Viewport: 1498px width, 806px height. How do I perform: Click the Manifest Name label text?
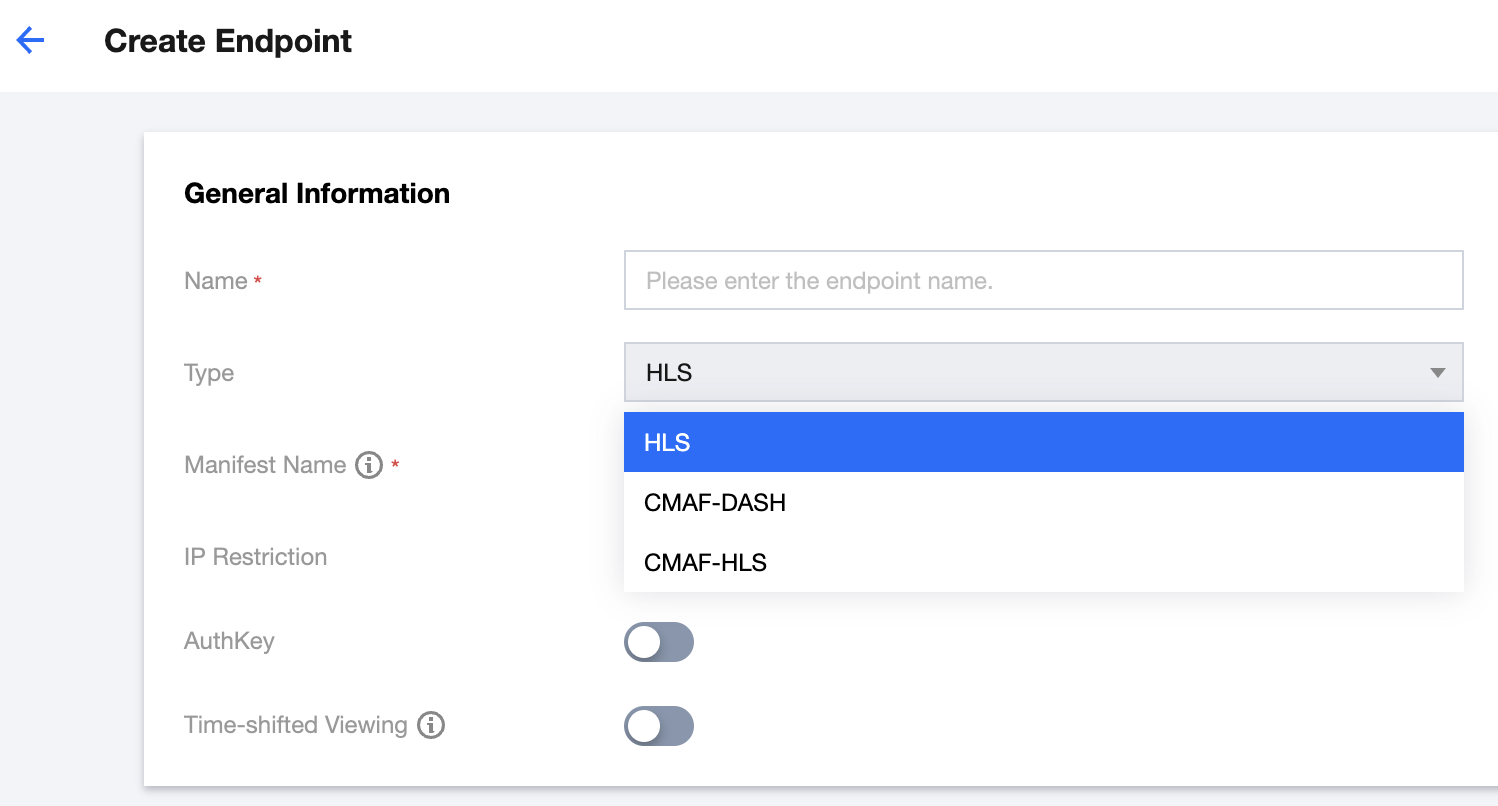[265, 465]
